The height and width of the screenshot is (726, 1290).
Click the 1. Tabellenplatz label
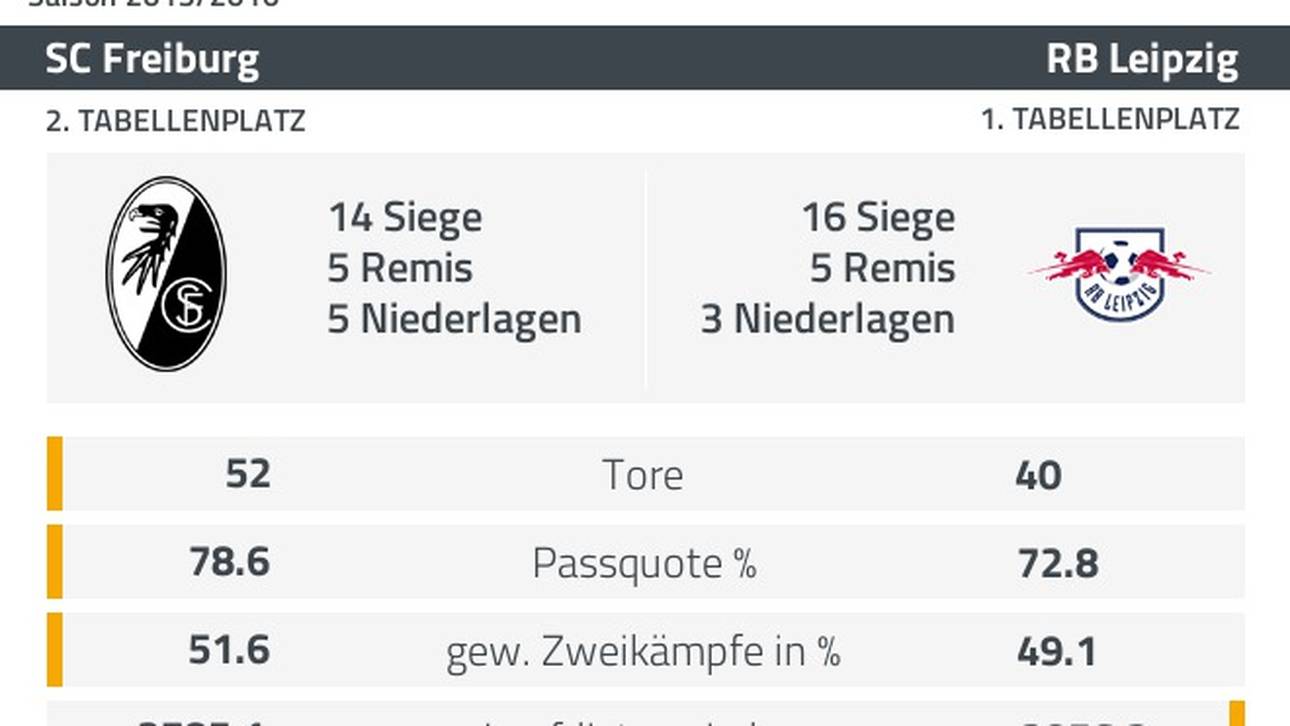point(1110,120)
